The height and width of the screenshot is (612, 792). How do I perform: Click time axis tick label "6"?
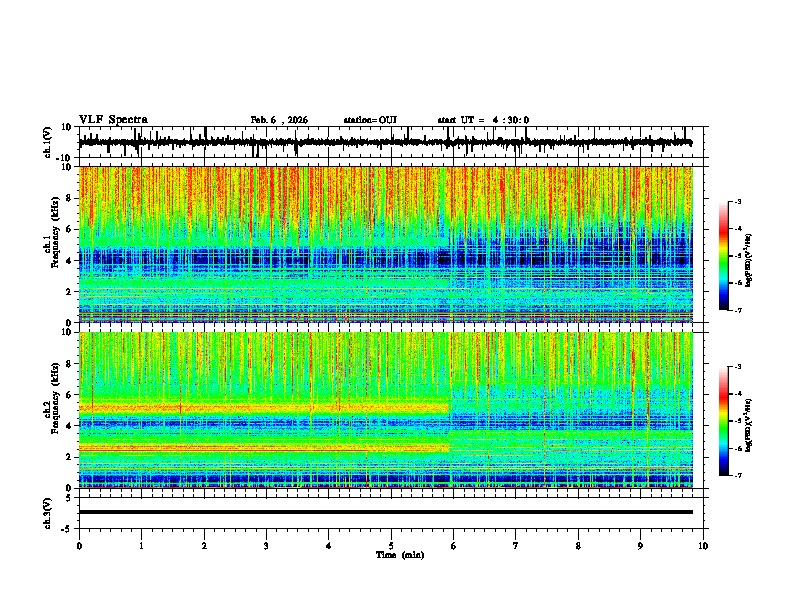(454, 546)
